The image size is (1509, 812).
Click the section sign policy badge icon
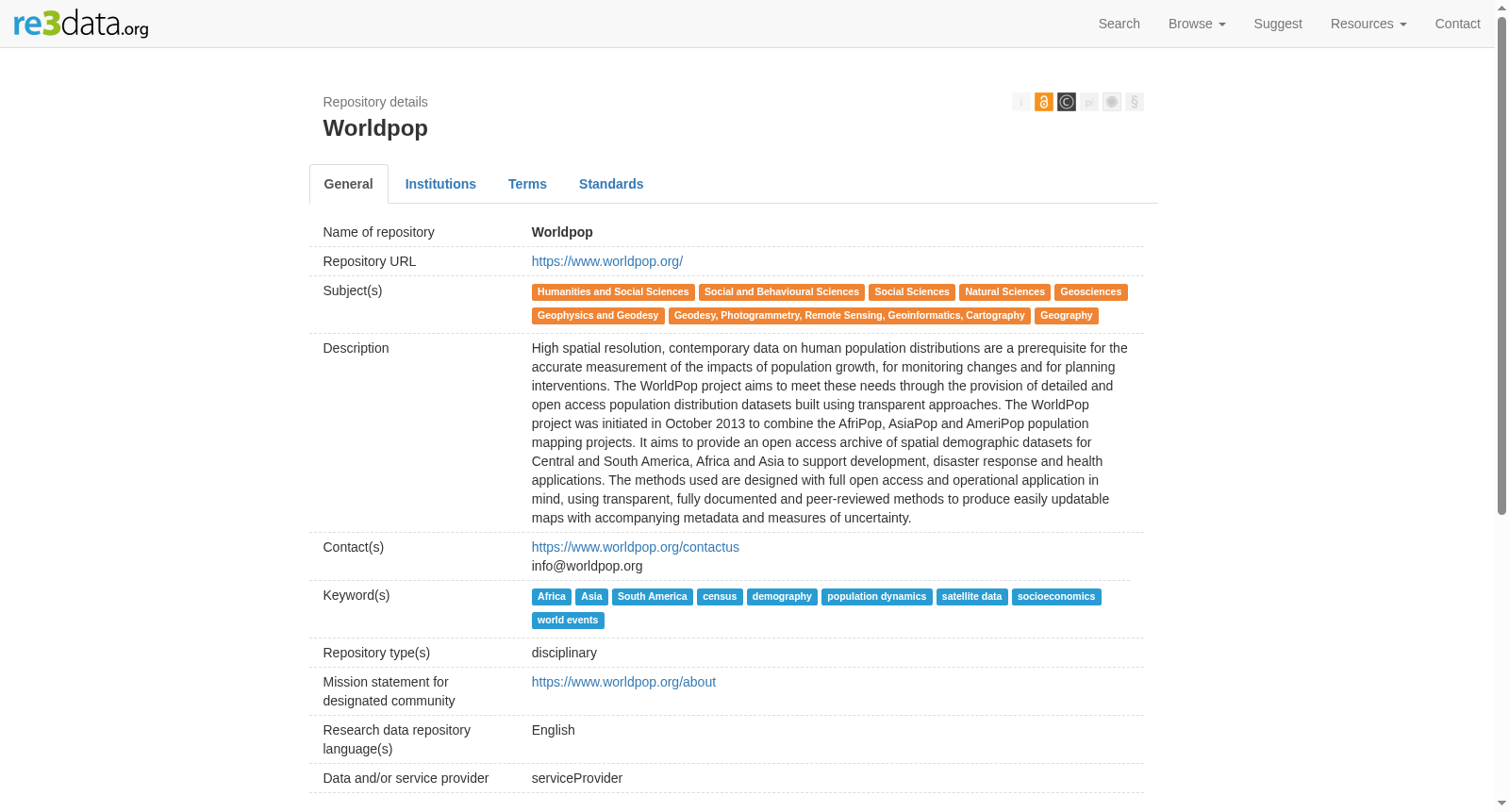pos(1135,102)
